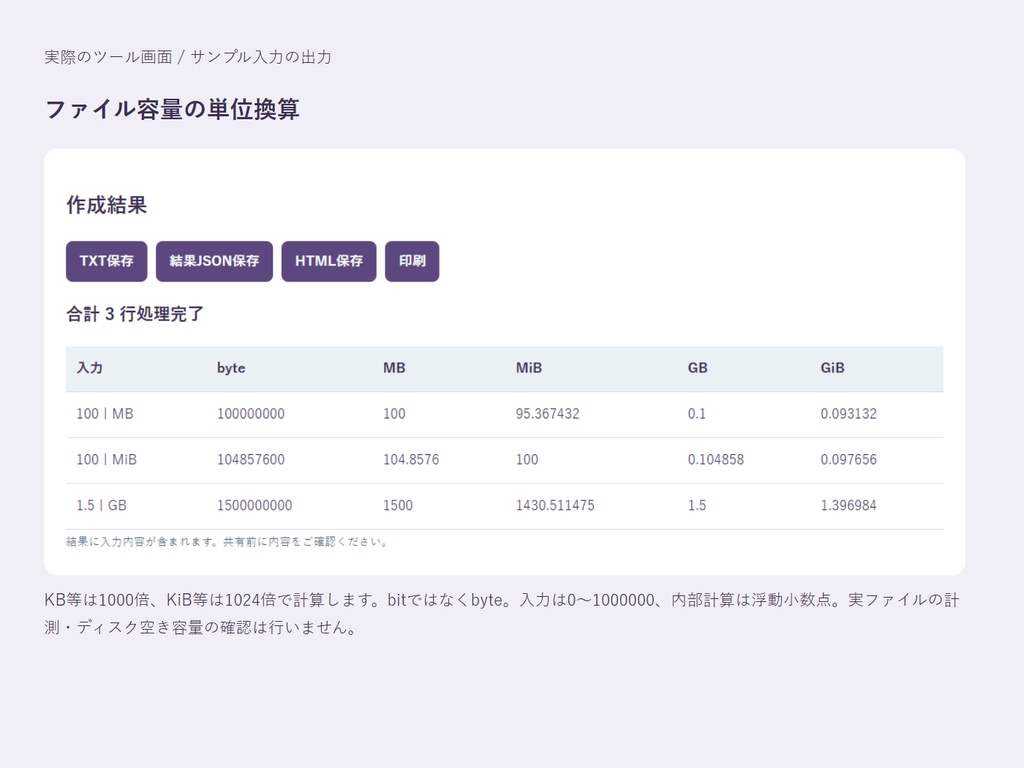Click the input cell "1.5 | GB"

[101, 505]
